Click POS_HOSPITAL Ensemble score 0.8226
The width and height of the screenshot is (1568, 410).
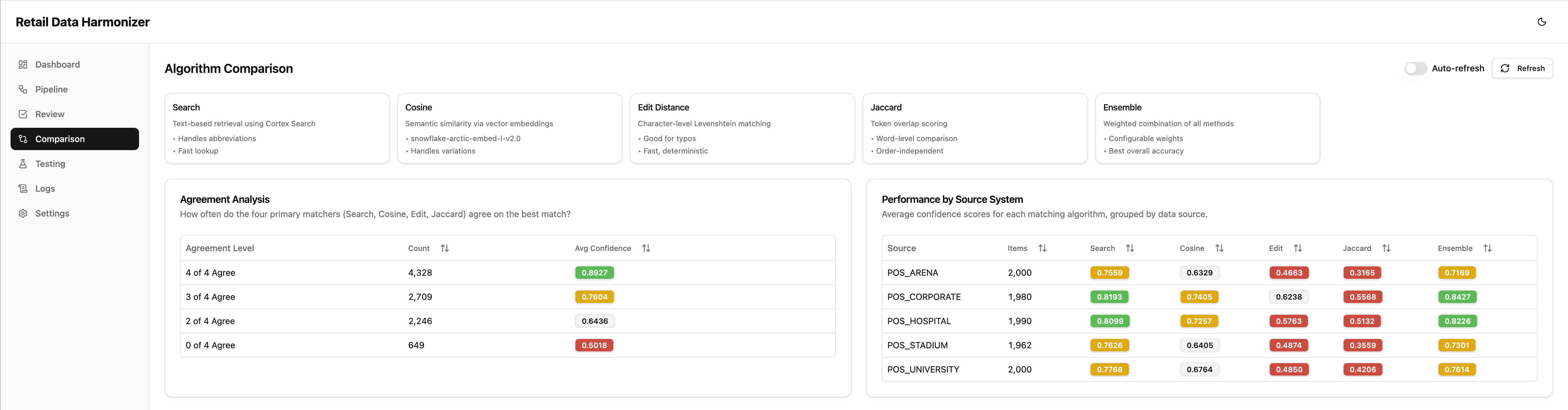tap(1457, 321)
